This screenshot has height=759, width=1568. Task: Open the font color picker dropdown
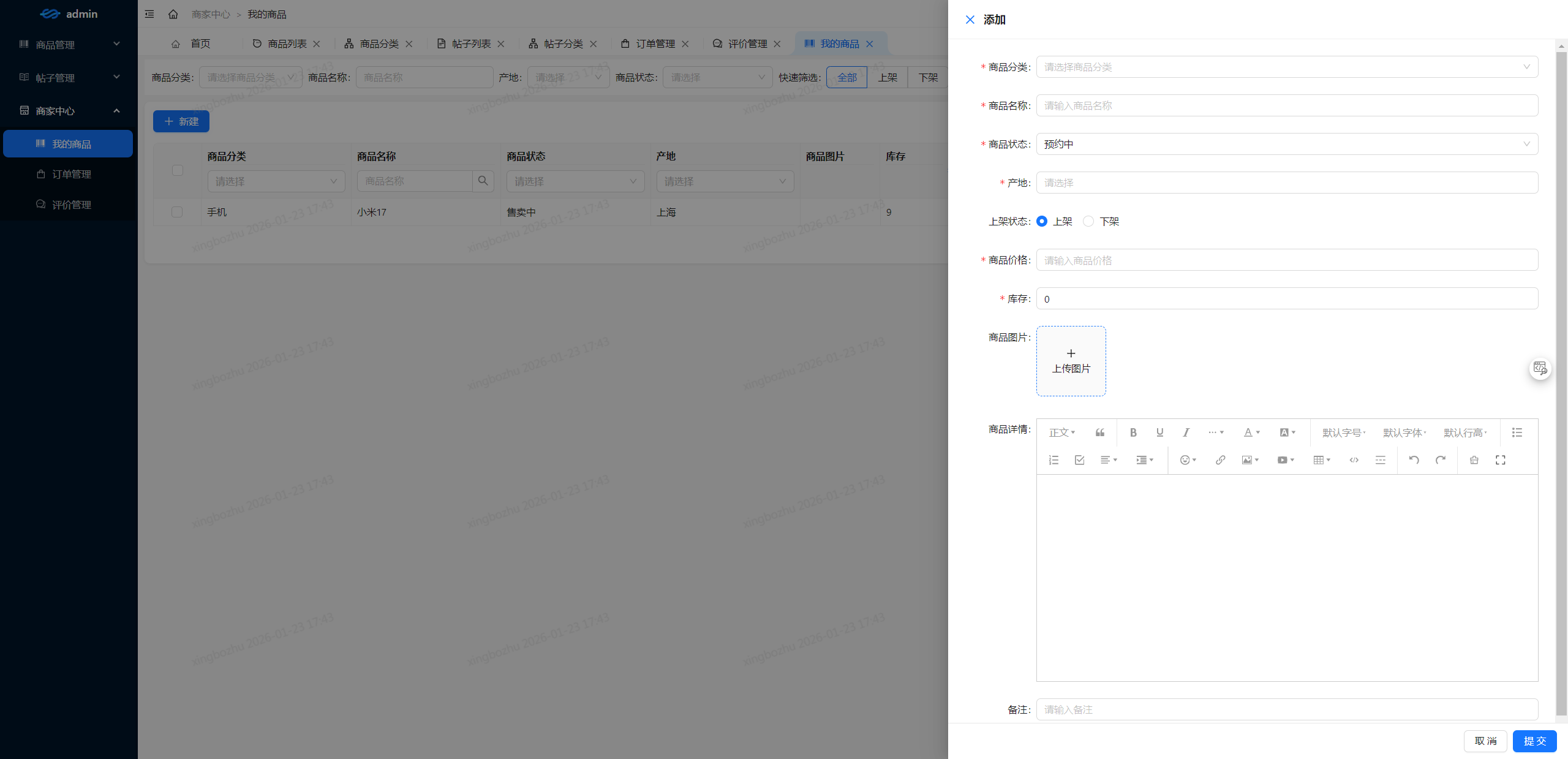click(x=1251, y=432)
